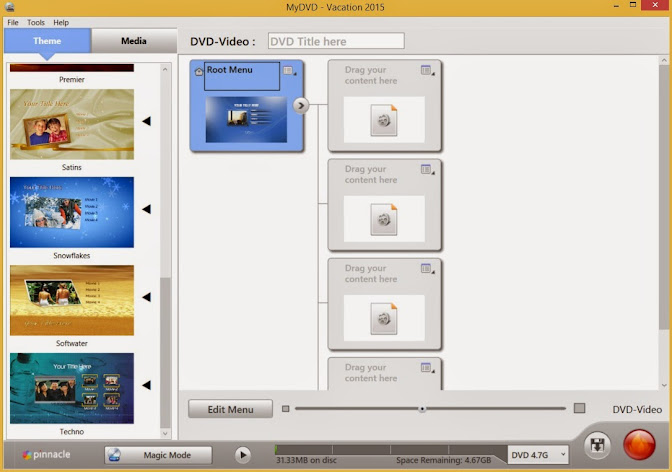
Task: Expand the Snowflakes theme arrow
Action: [x=147, y=209]
